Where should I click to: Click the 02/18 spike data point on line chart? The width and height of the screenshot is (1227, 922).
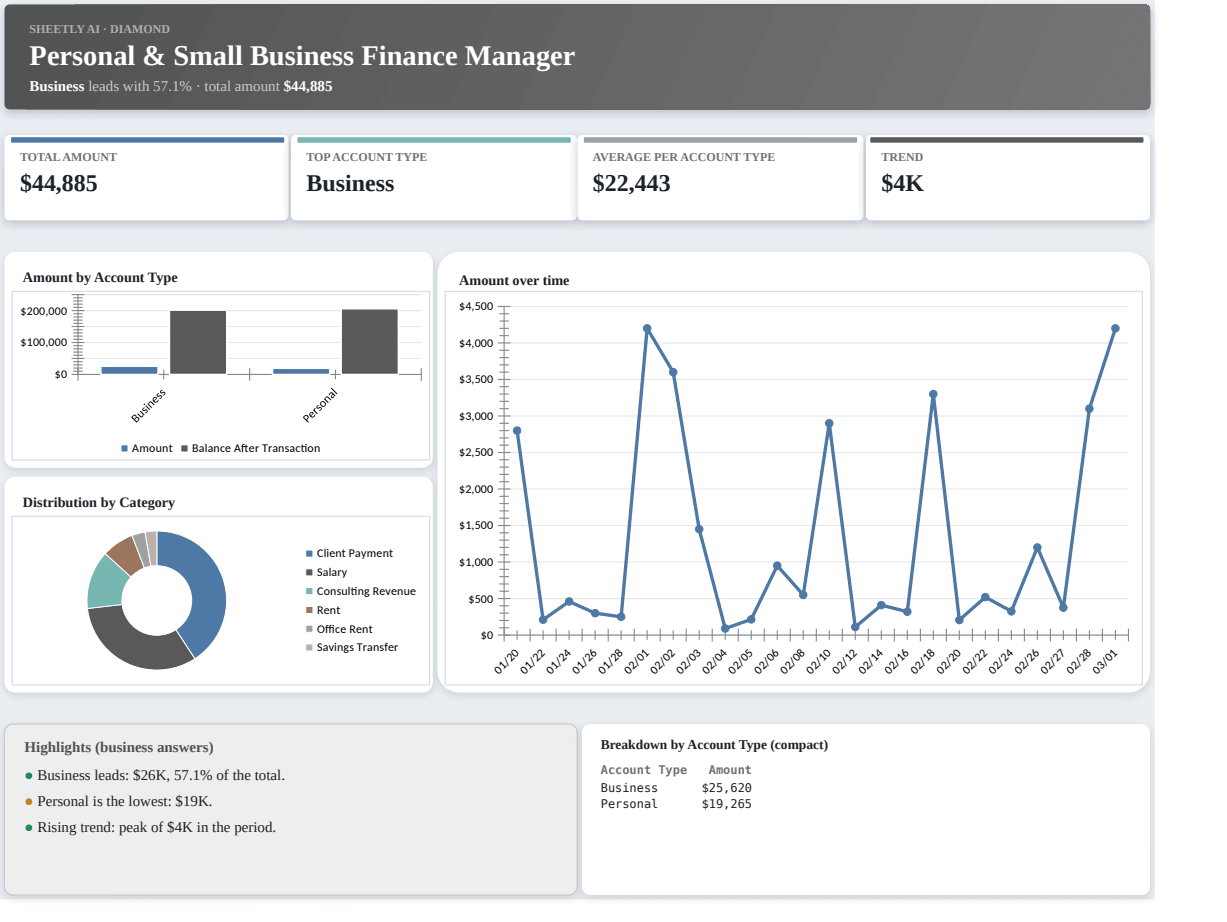click(933, 394)
